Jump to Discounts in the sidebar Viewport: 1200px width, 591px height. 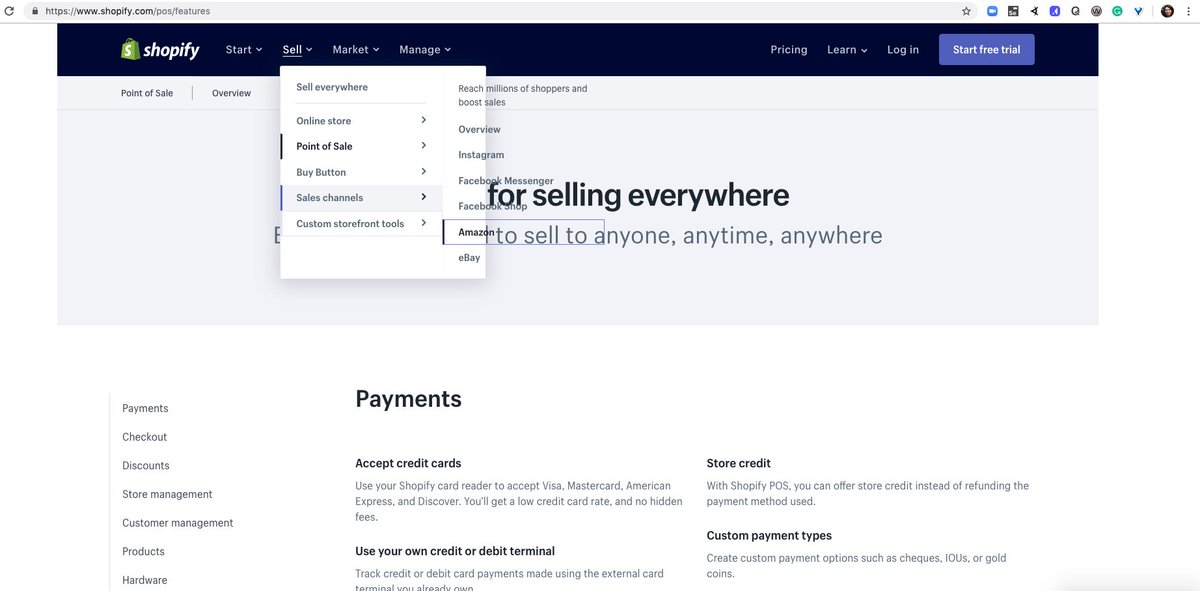tap(146, 465)
